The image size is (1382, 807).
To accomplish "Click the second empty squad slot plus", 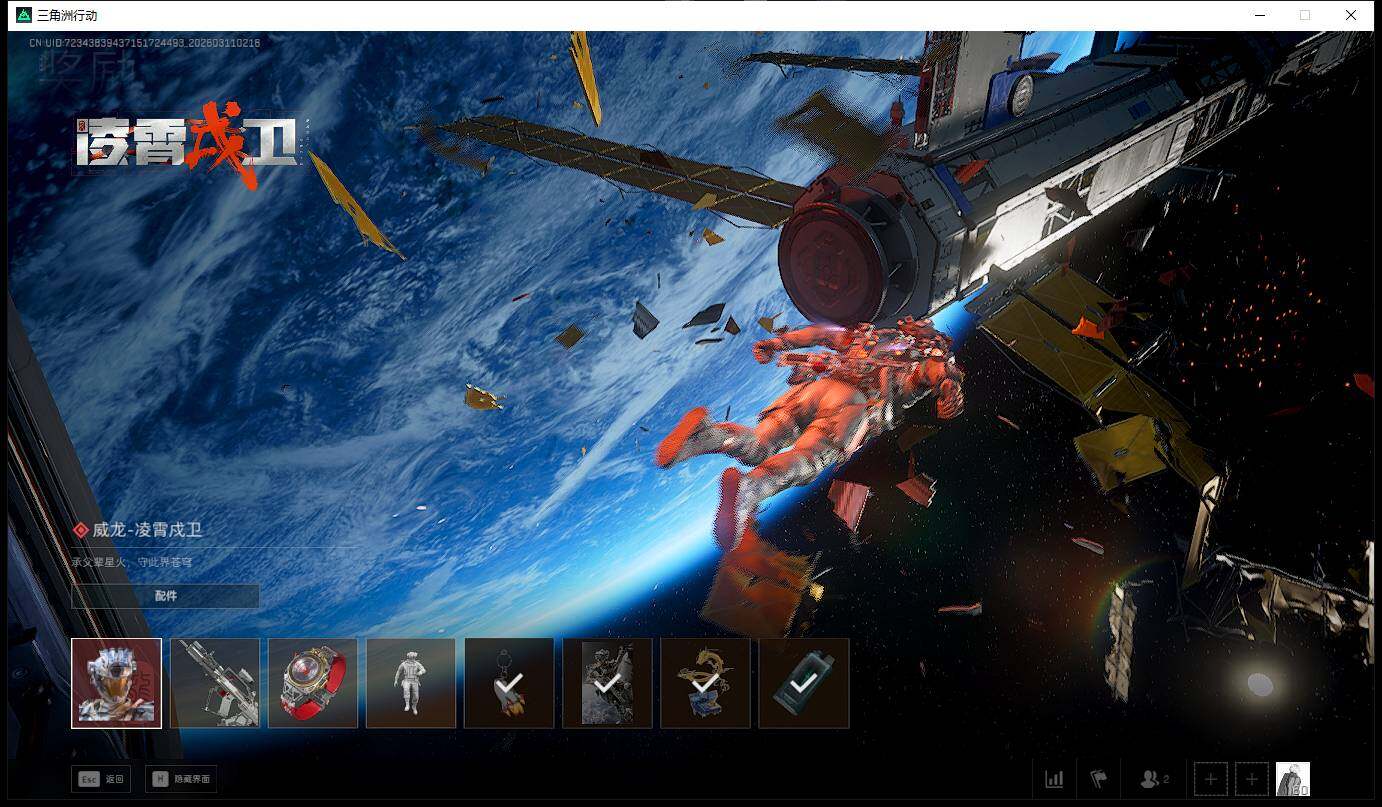I will [1251, 779].
